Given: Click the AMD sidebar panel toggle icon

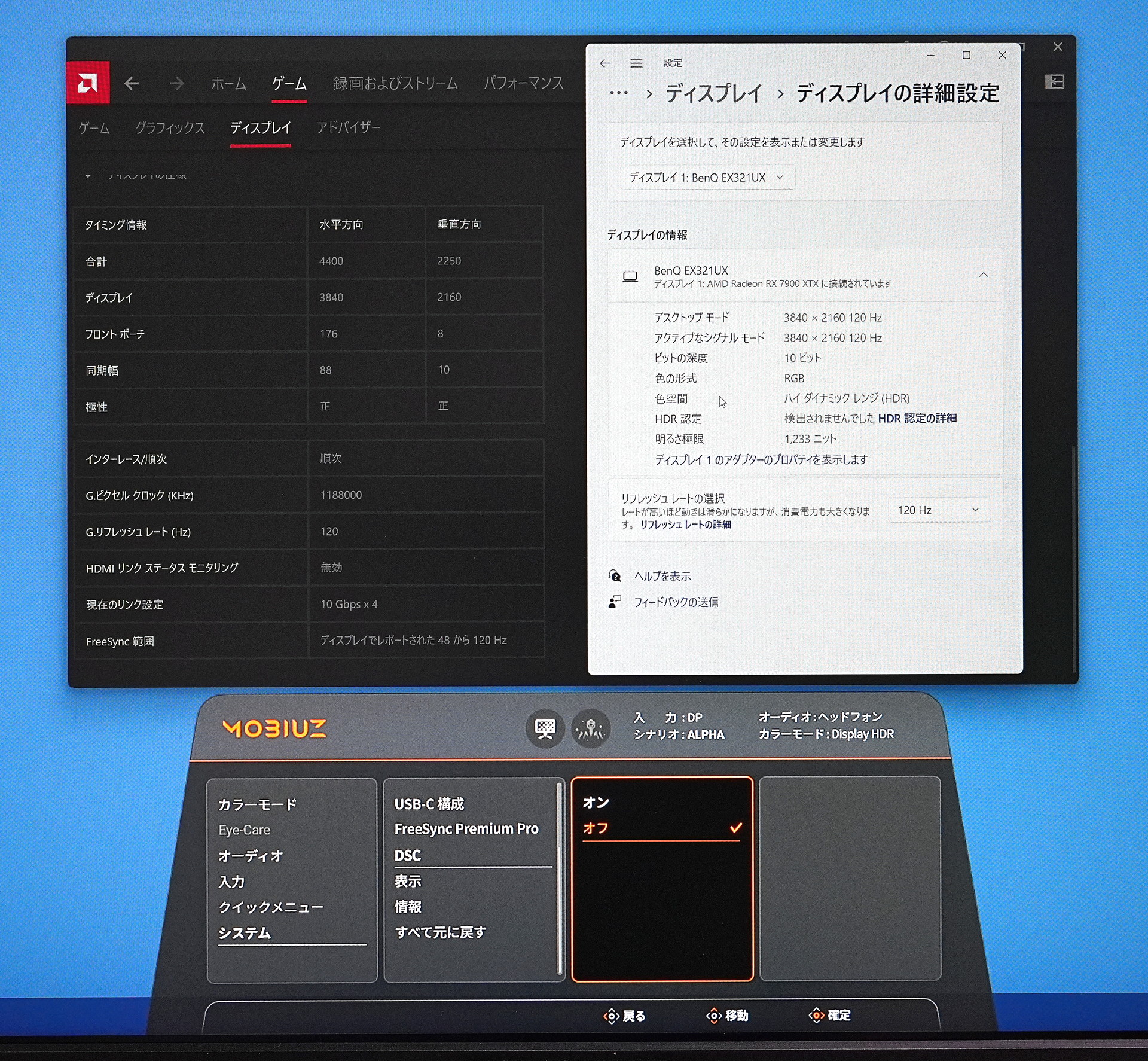Looking at the screenshot, I should point(1055,82).
